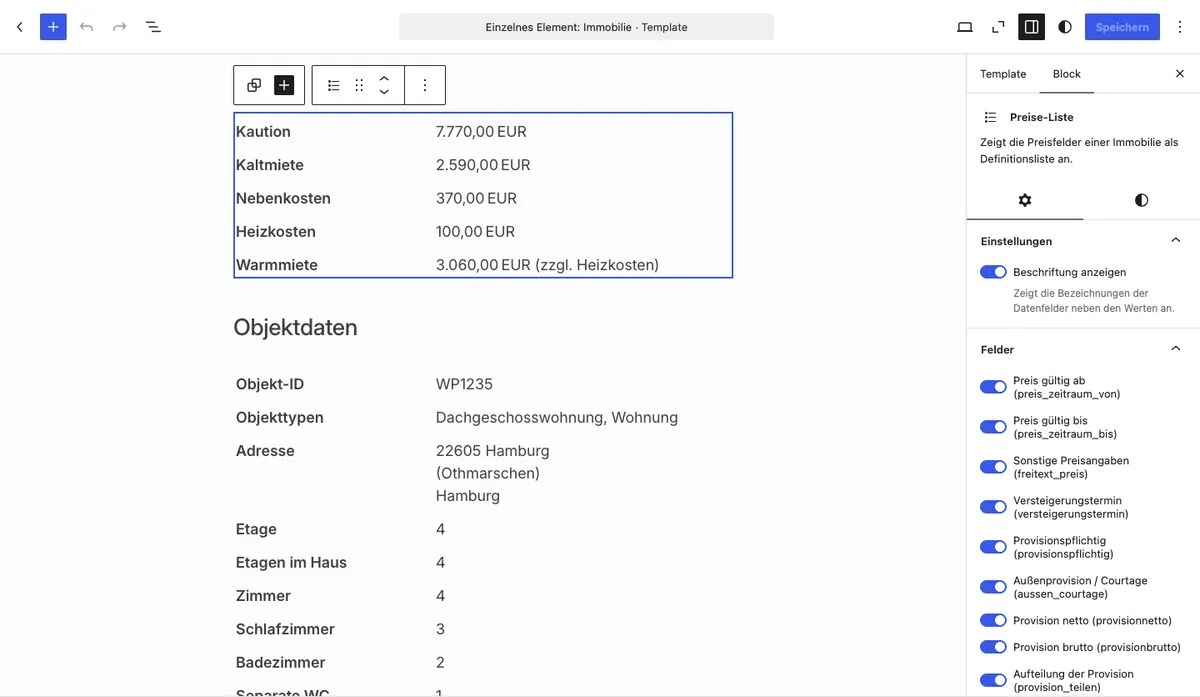Click the Zimmer label
The height and width of the screenshot is (697, 1200).
click(263, 596)
